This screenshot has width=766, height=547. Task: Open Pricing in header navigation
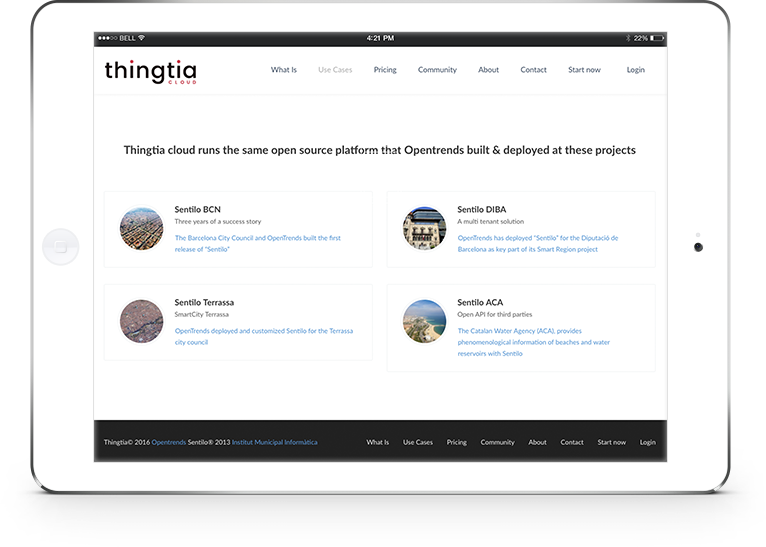(385, 70)
